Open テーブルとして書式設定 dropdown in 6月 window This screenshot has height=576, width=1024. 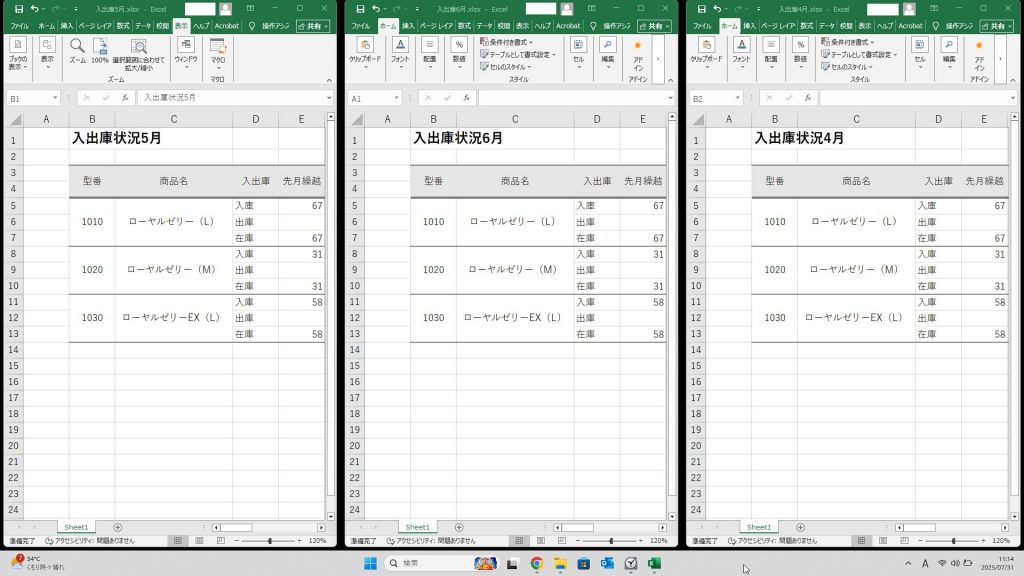(x=519, y=54)
